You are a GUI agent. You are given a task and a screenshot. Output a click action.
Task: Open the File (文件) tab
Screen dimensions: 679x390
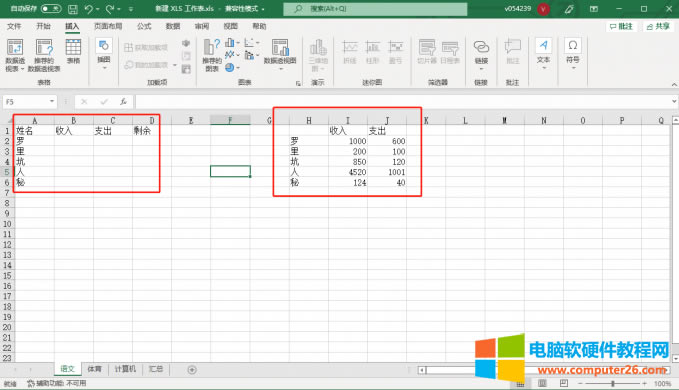(14, 26)
